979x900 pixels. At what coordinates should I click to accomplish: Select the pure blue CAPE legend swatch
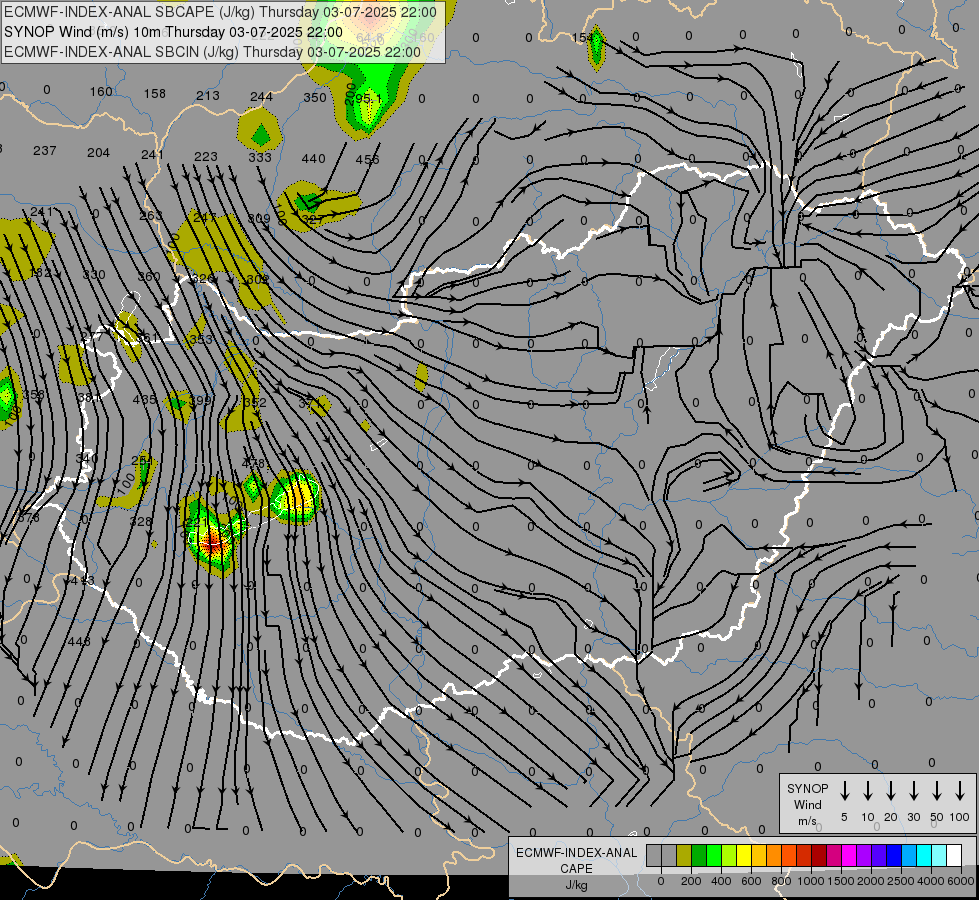click(893, 856)
